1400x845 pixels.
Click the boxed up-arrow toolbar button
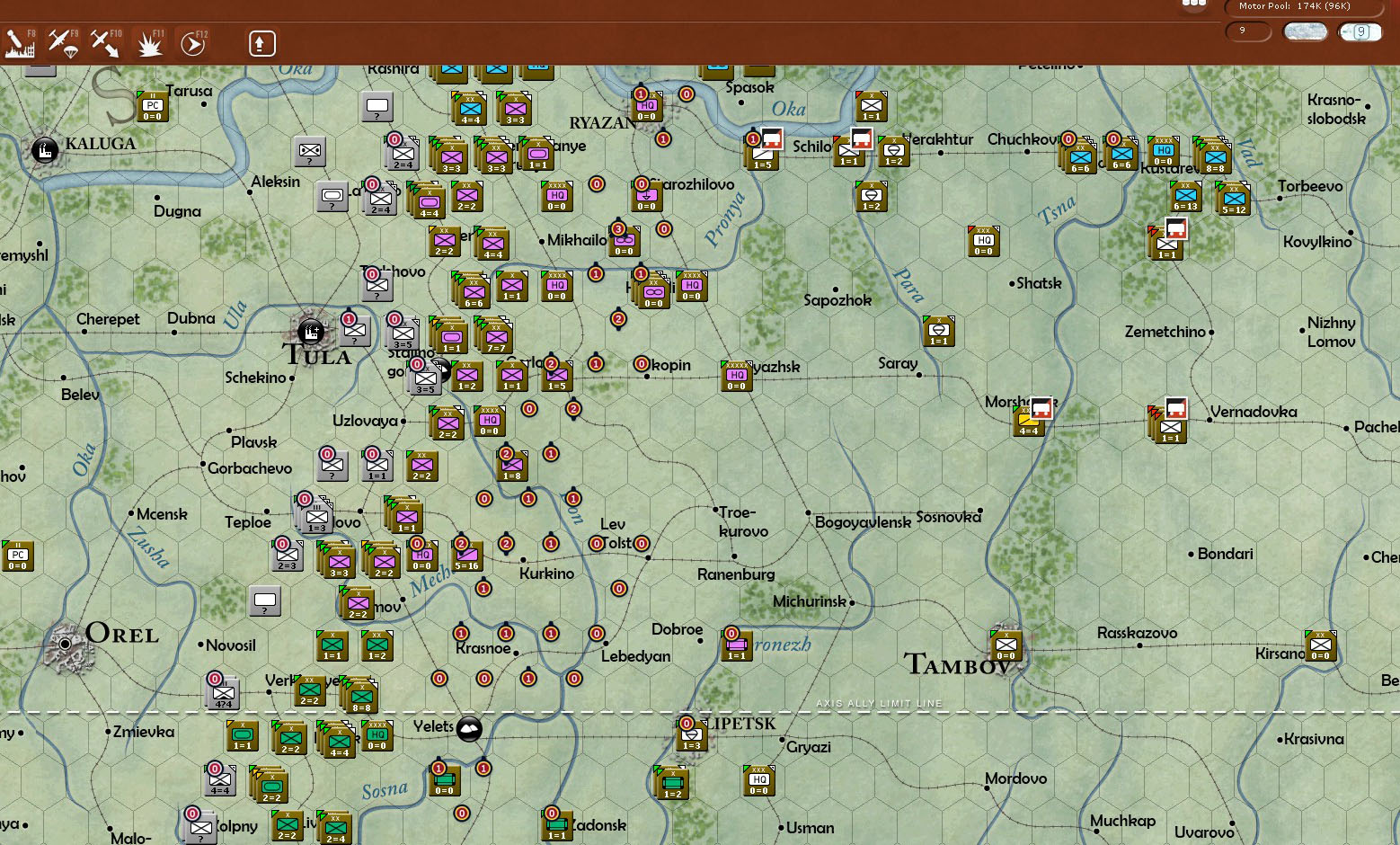coord(261,43)
